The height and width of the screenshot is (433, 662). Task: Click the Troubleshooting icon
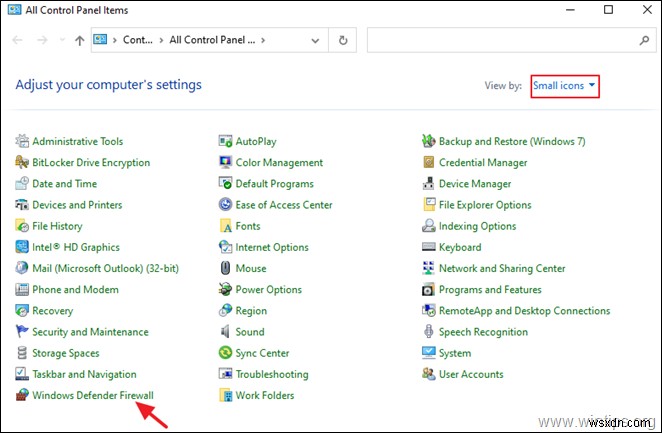pos(225,374)
